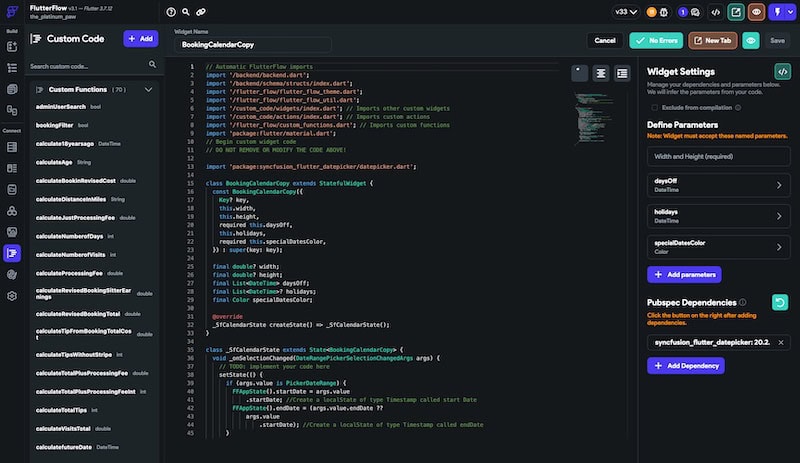The image size is (800, 463).
Task: Open the third icon below the Connect label
Action: 12,189
